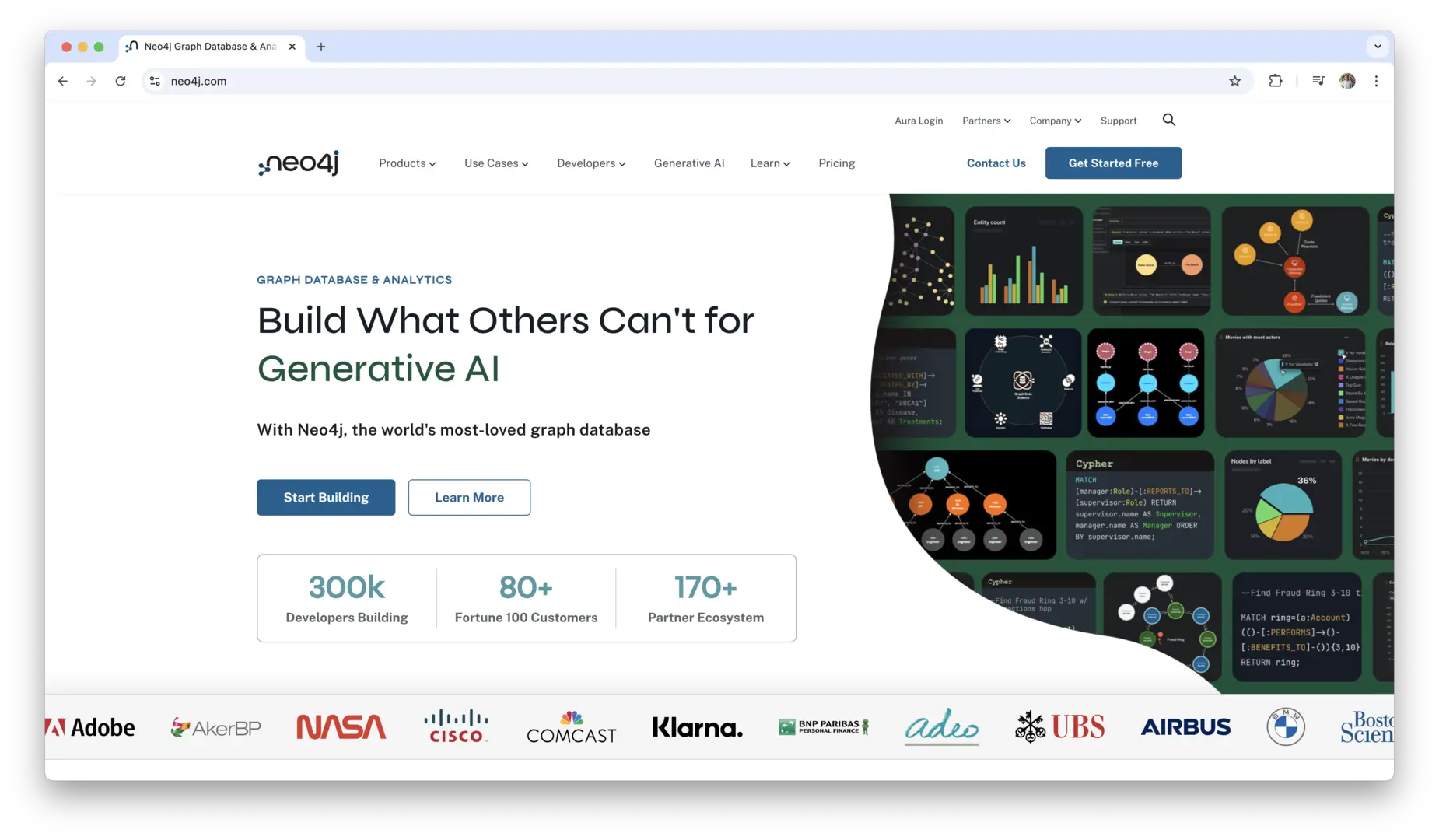1439x840 pixels.
Task: Open the browser extensions puzzle icon
Action: 1275,81
